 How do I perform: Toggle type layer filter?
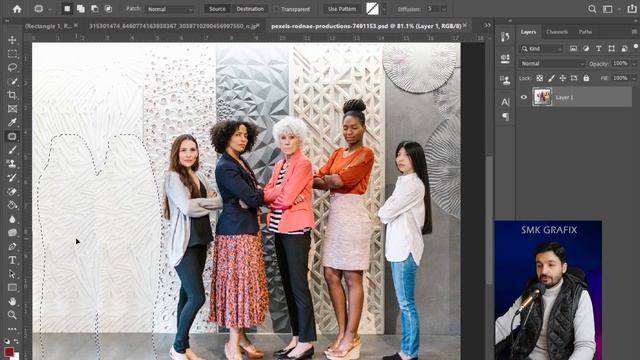599,49
